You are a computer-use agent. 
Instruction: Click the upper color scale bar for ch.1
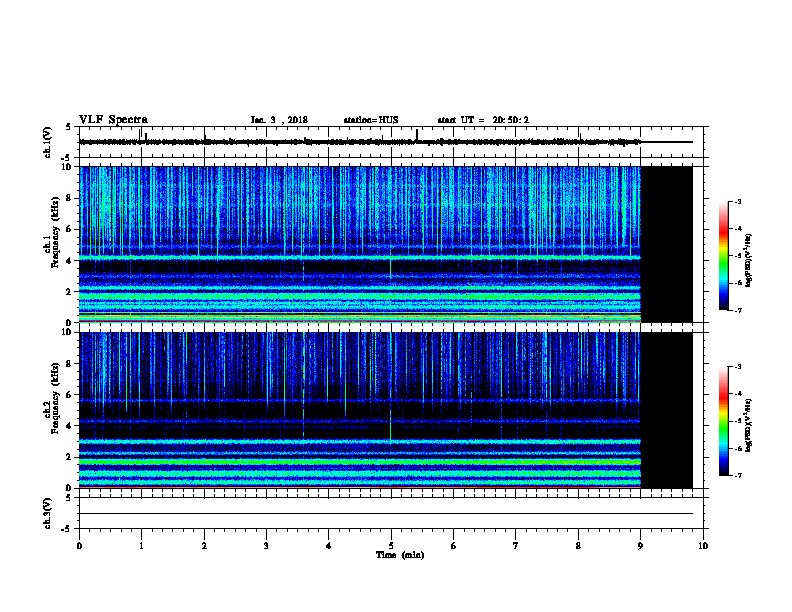723,256
